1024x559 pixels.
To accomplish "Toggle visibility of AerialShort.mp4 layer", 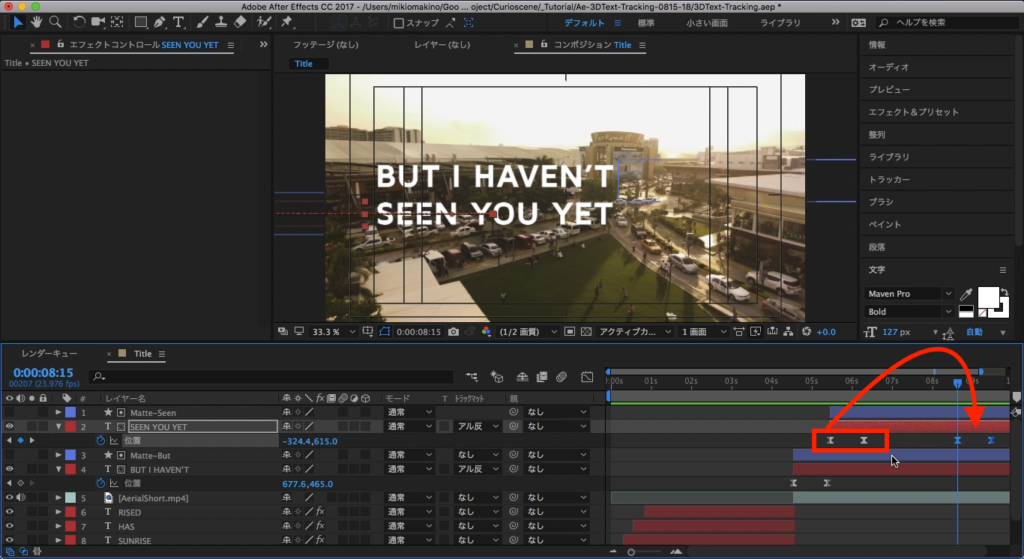I will click(x=10, y=498).
